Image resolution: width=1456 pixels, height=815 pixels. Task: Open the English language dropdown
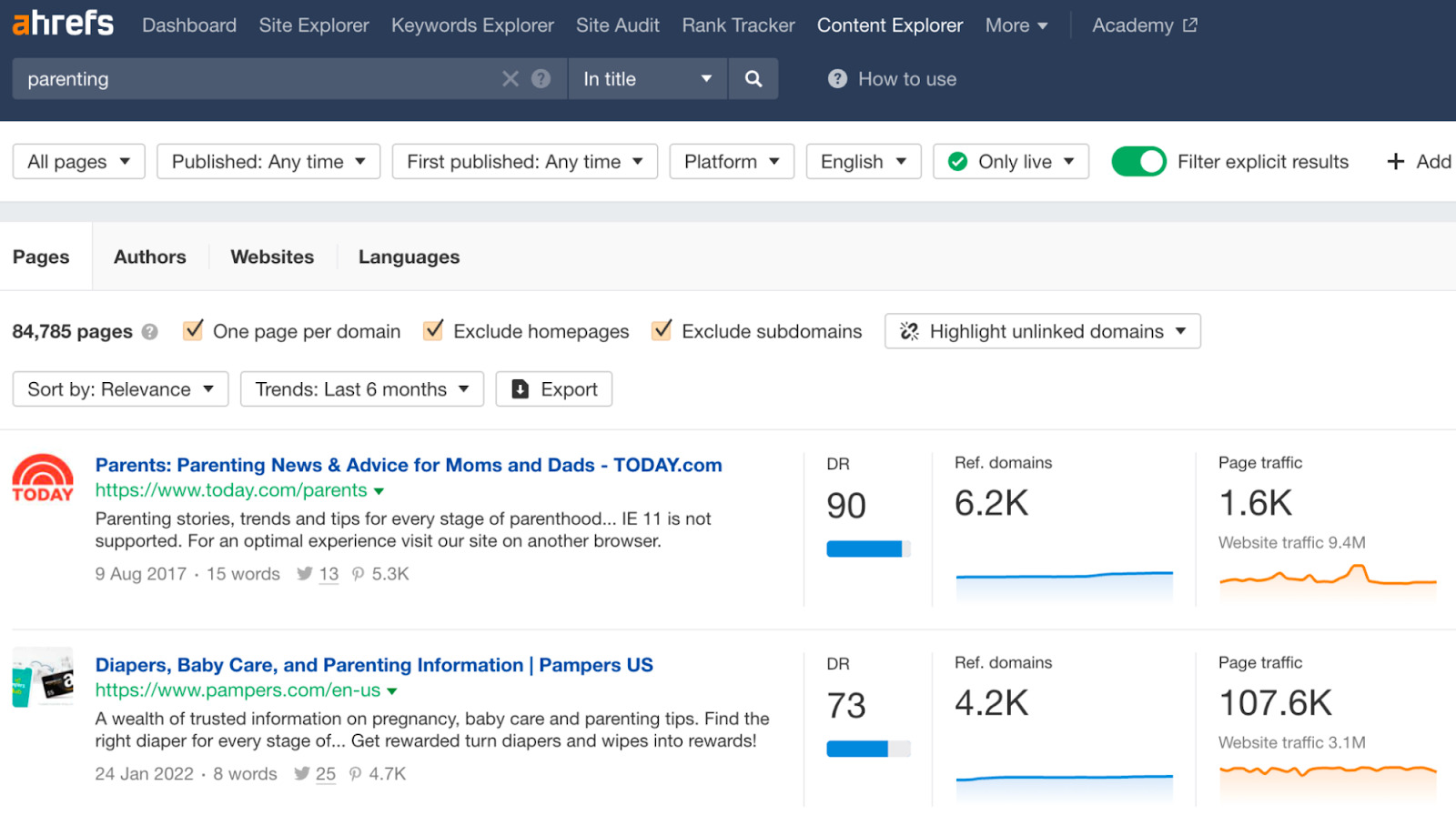864,162
